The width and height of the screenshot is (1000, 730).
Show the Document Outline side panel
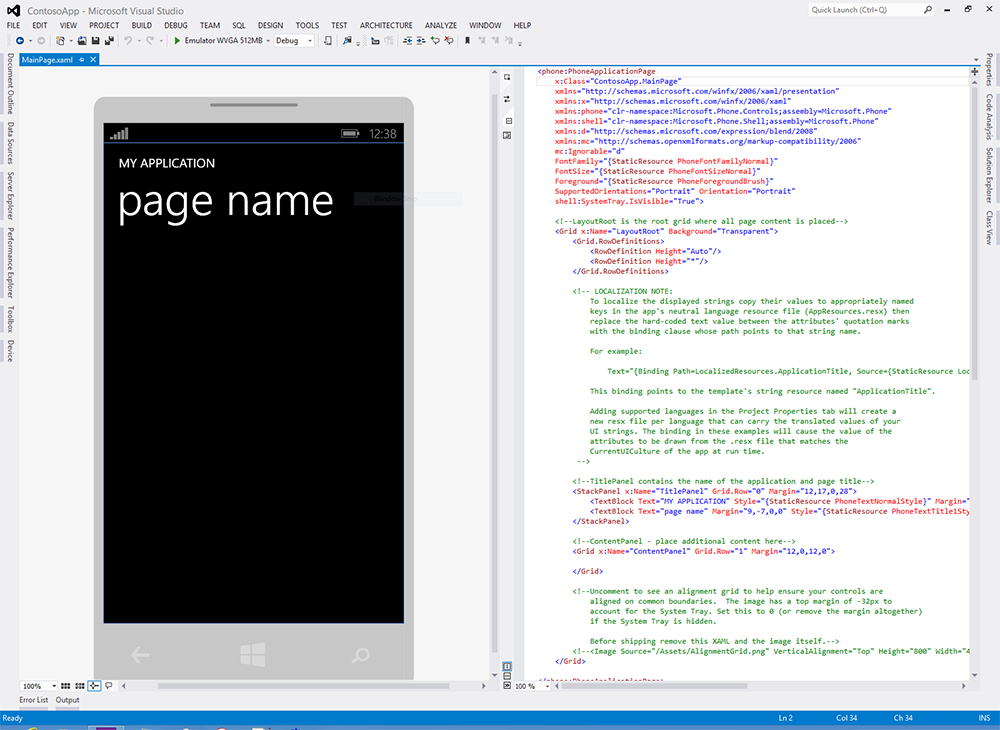click(x=10, y=83)
